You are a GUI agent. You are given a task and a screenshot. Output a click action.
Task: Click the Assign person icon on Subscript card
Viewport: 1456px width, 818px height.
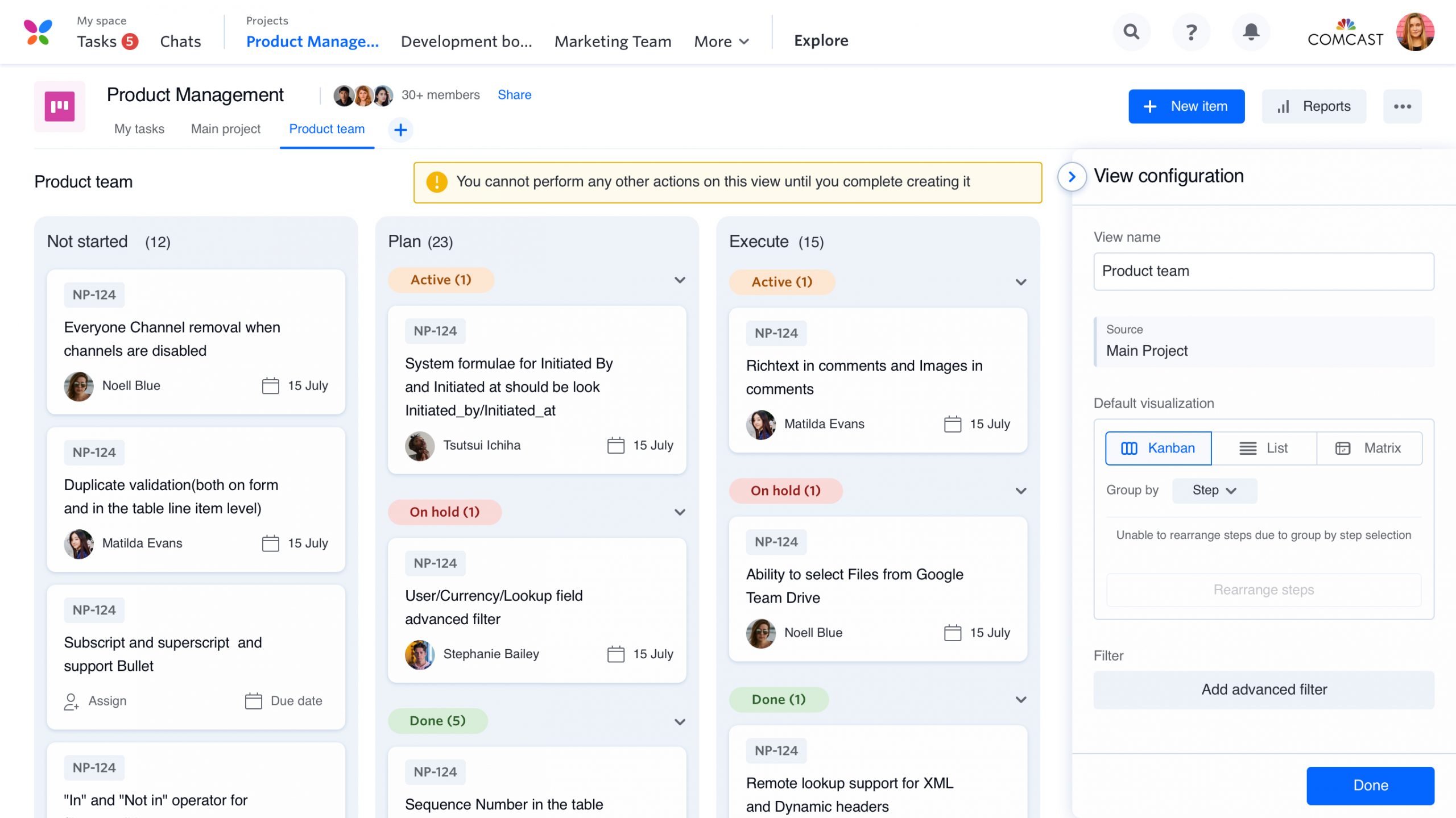71,701
